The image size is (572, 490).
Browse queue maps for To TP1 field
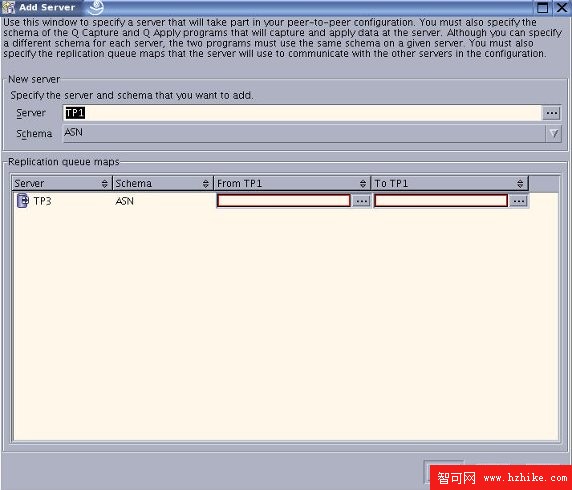(518, 201)
